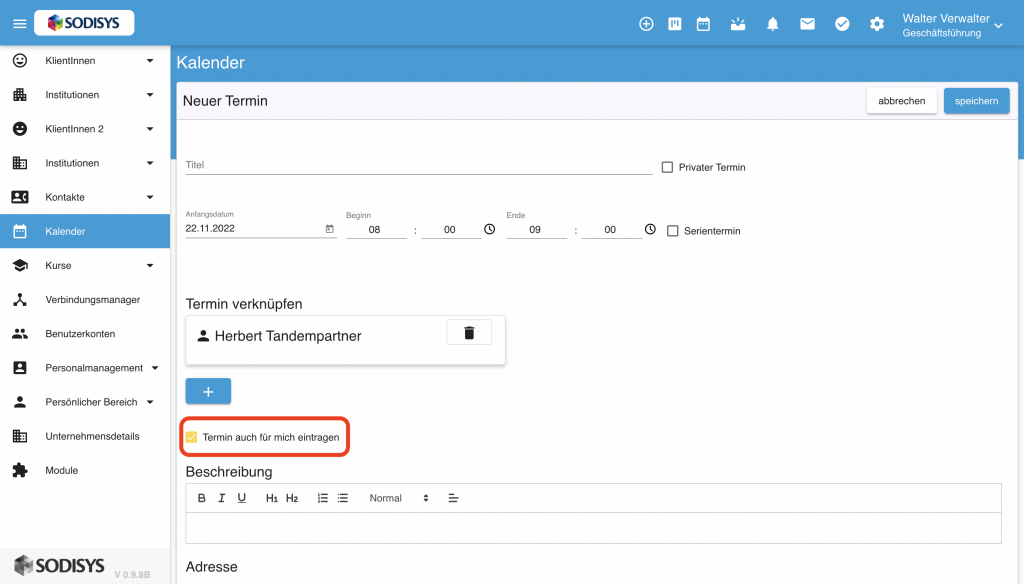Click the speichern button
Viewport: 1024px width, 584px height.
click(976, 101)
